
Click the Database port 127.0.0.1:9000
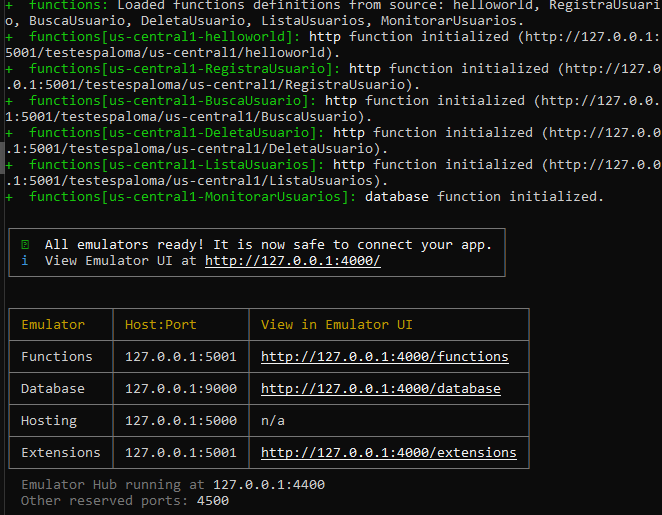point(181,389)
